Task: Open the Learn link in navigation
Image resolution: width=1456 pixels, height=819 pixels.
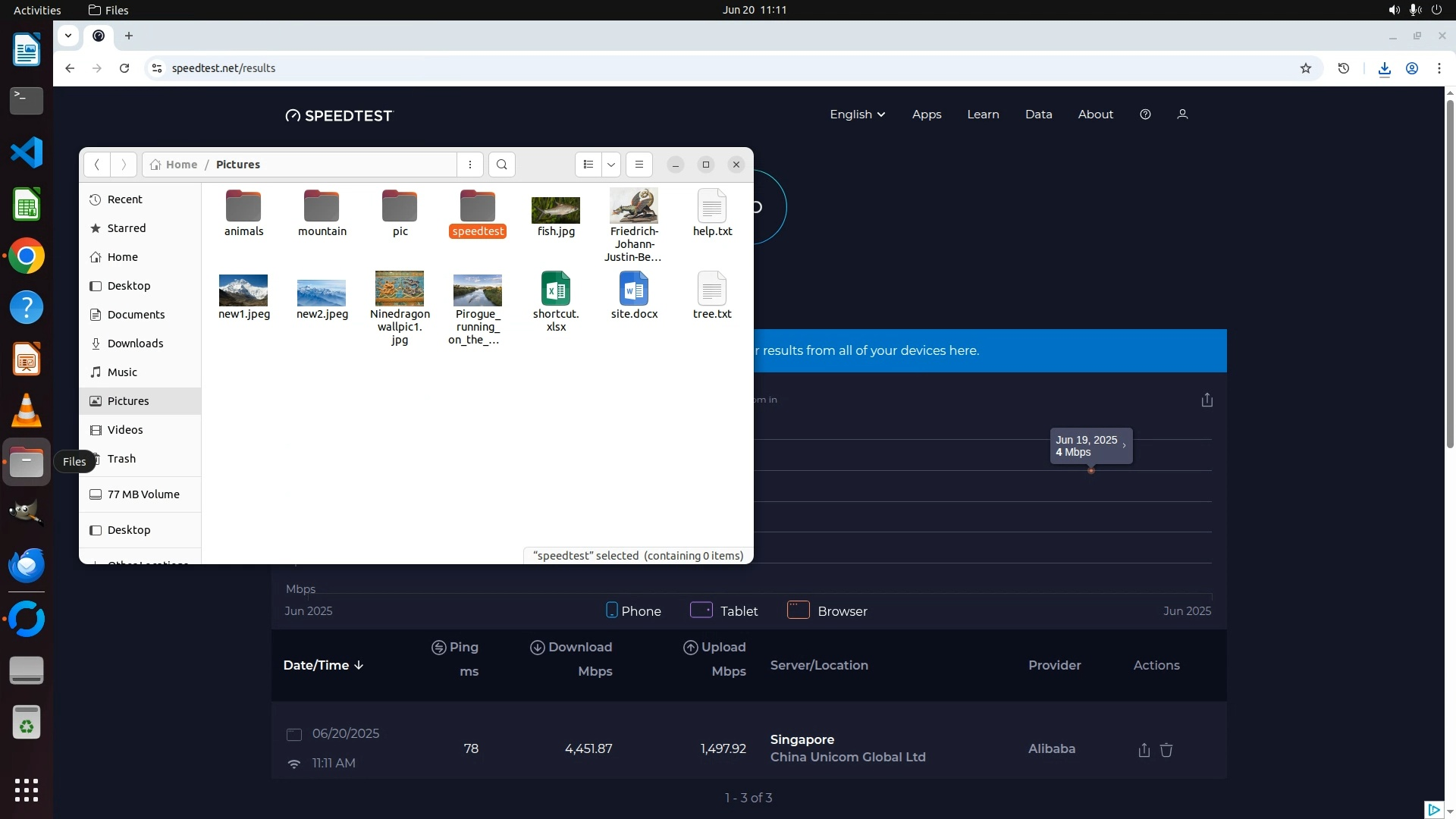Action: pyautogui.click(x=983, y=115)
